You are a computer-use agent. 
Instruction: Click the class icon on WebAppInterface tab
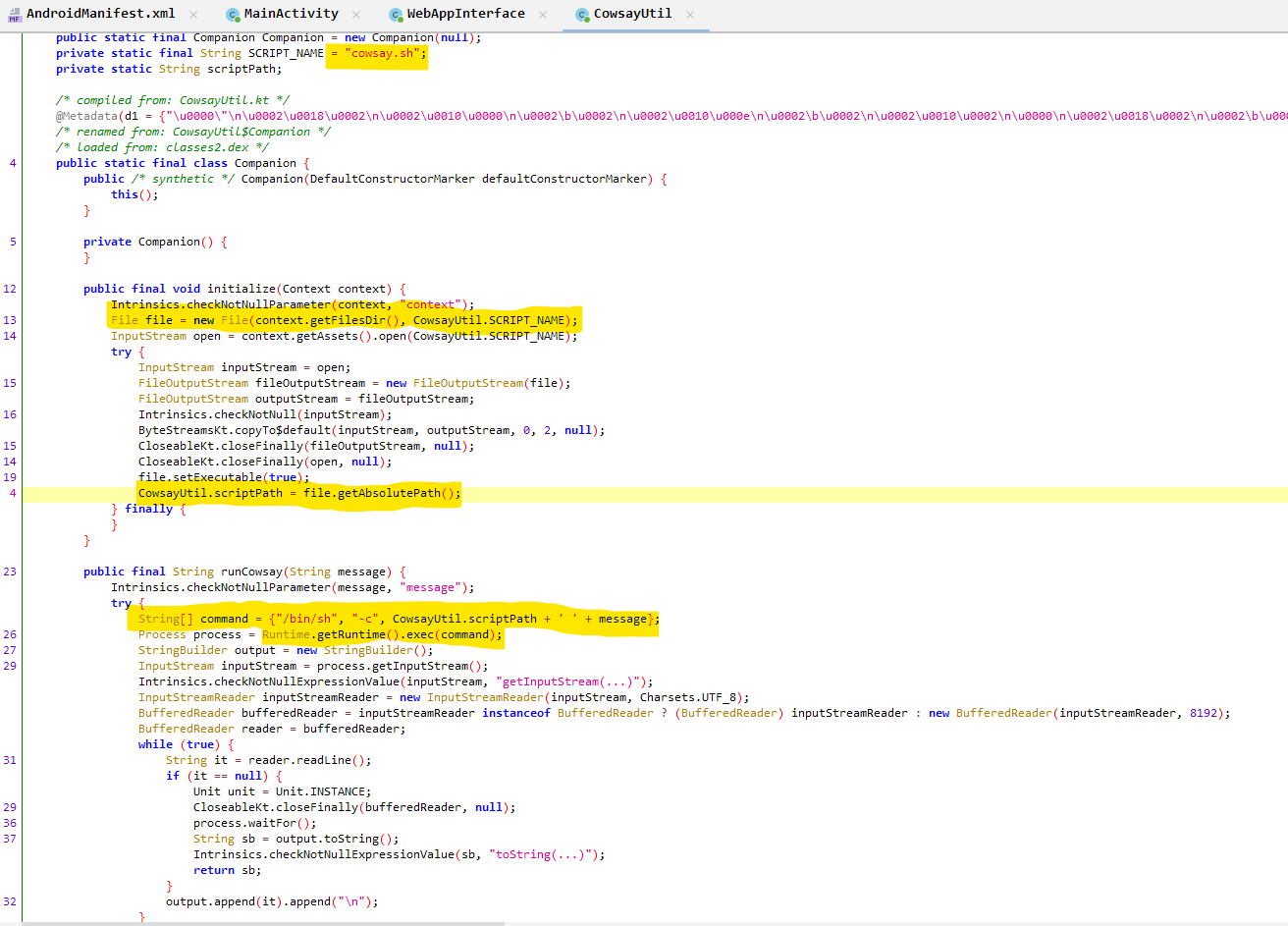[x=396, y=15]
